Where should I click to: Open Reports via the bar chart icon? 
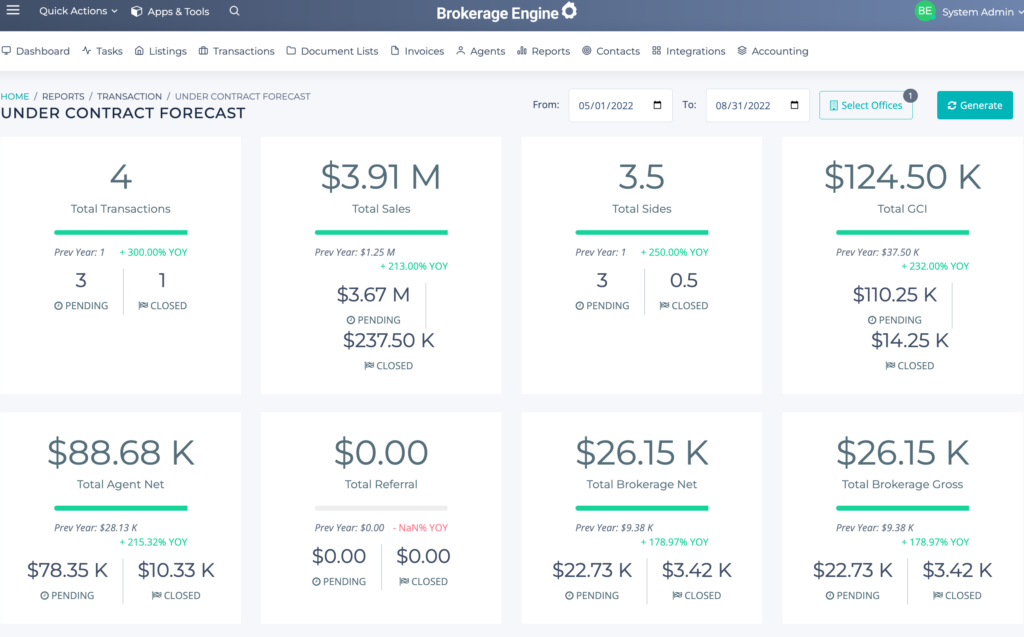(524, 50)
